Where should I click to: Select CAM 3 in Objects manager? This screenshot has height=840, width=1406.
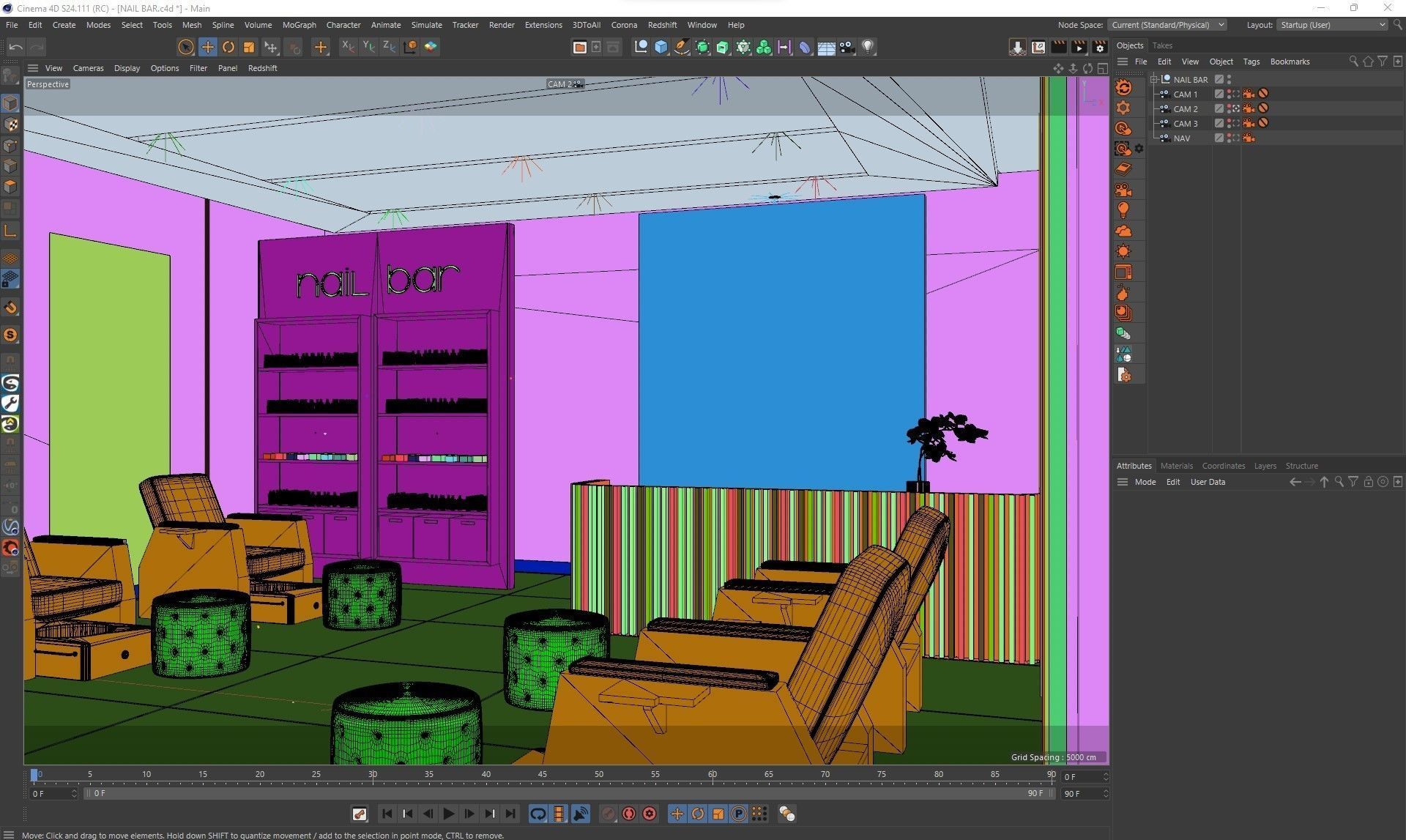pos(1185,124)
